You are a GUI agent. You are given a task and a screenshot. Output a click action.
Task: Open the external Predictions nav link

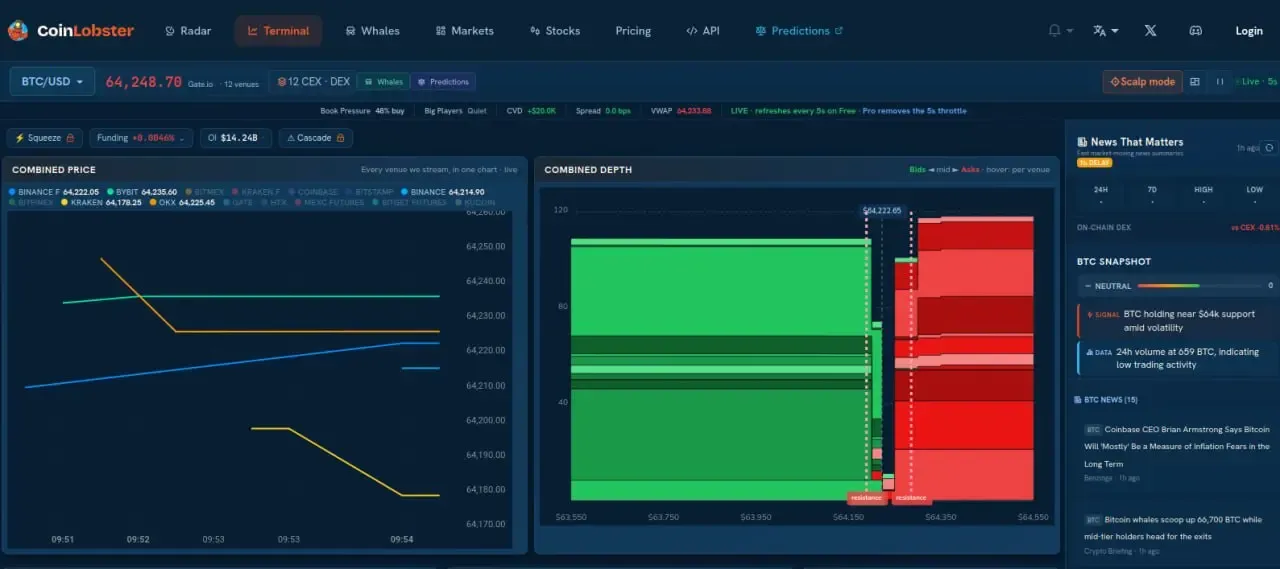pos(799,31)
